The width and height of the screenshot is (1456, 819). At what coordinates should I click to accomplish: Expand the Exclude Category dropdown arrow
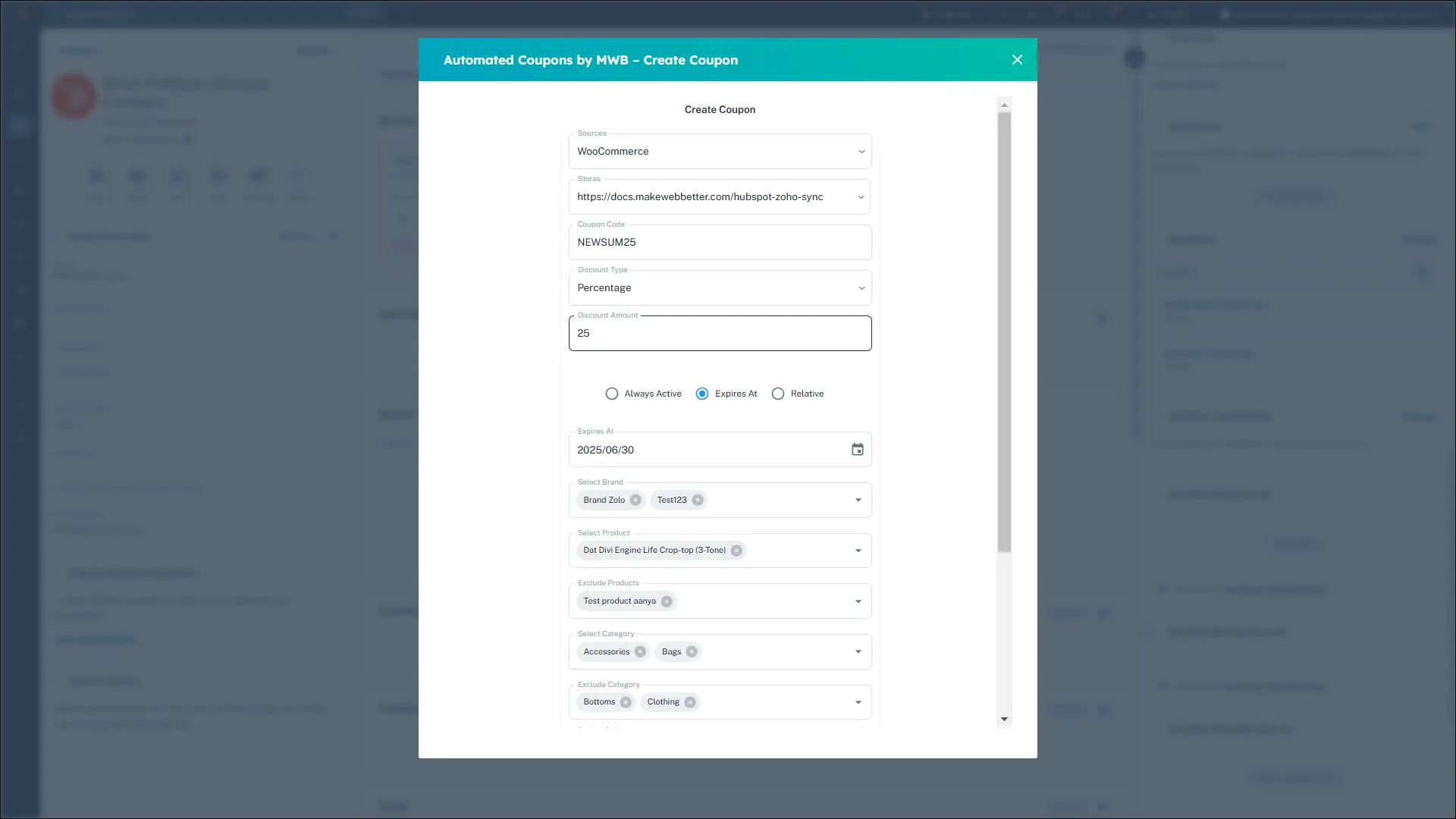858,702
